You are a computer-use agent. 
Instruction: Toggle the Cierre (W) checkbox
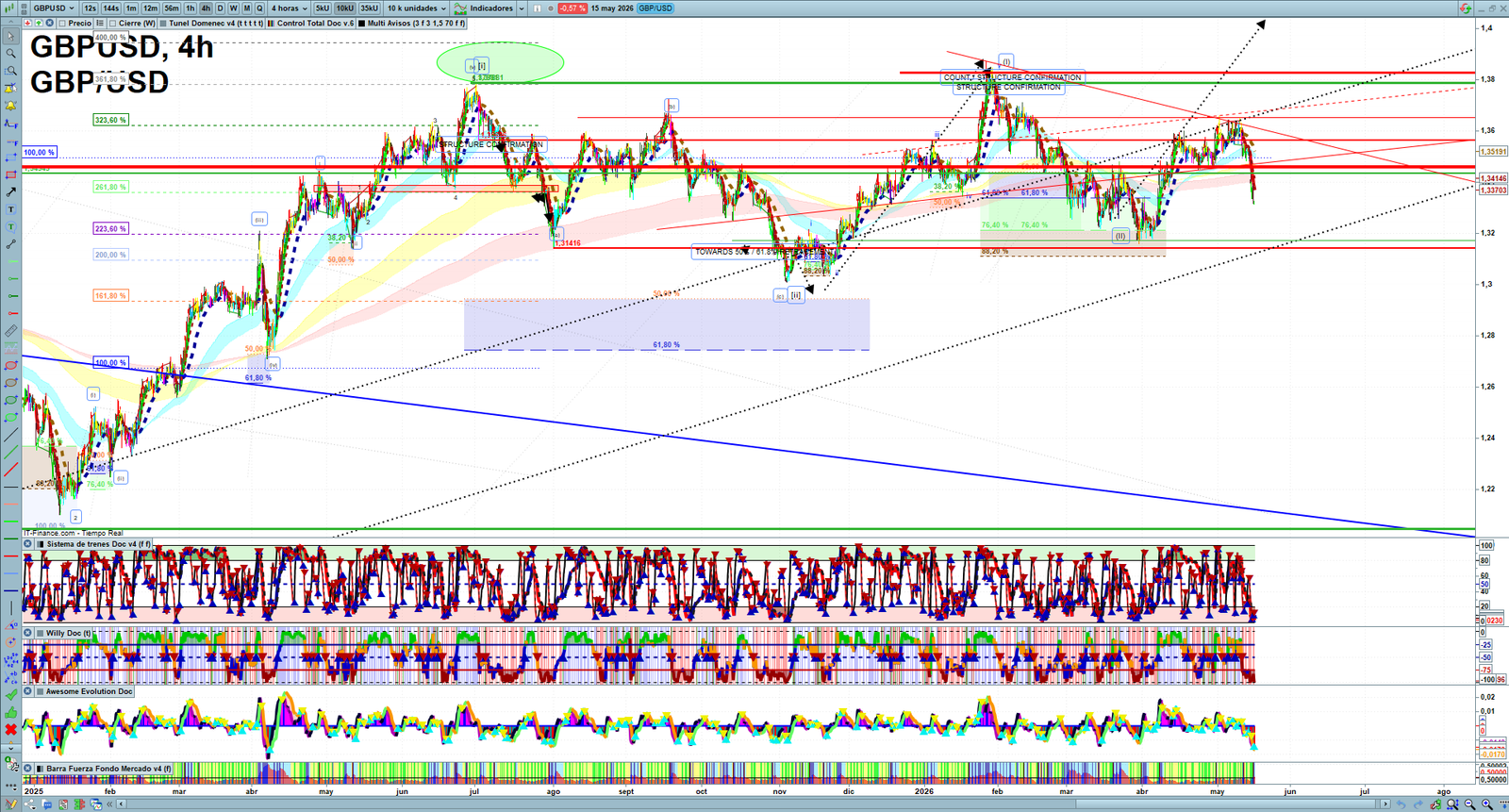[x=112, y=24]
